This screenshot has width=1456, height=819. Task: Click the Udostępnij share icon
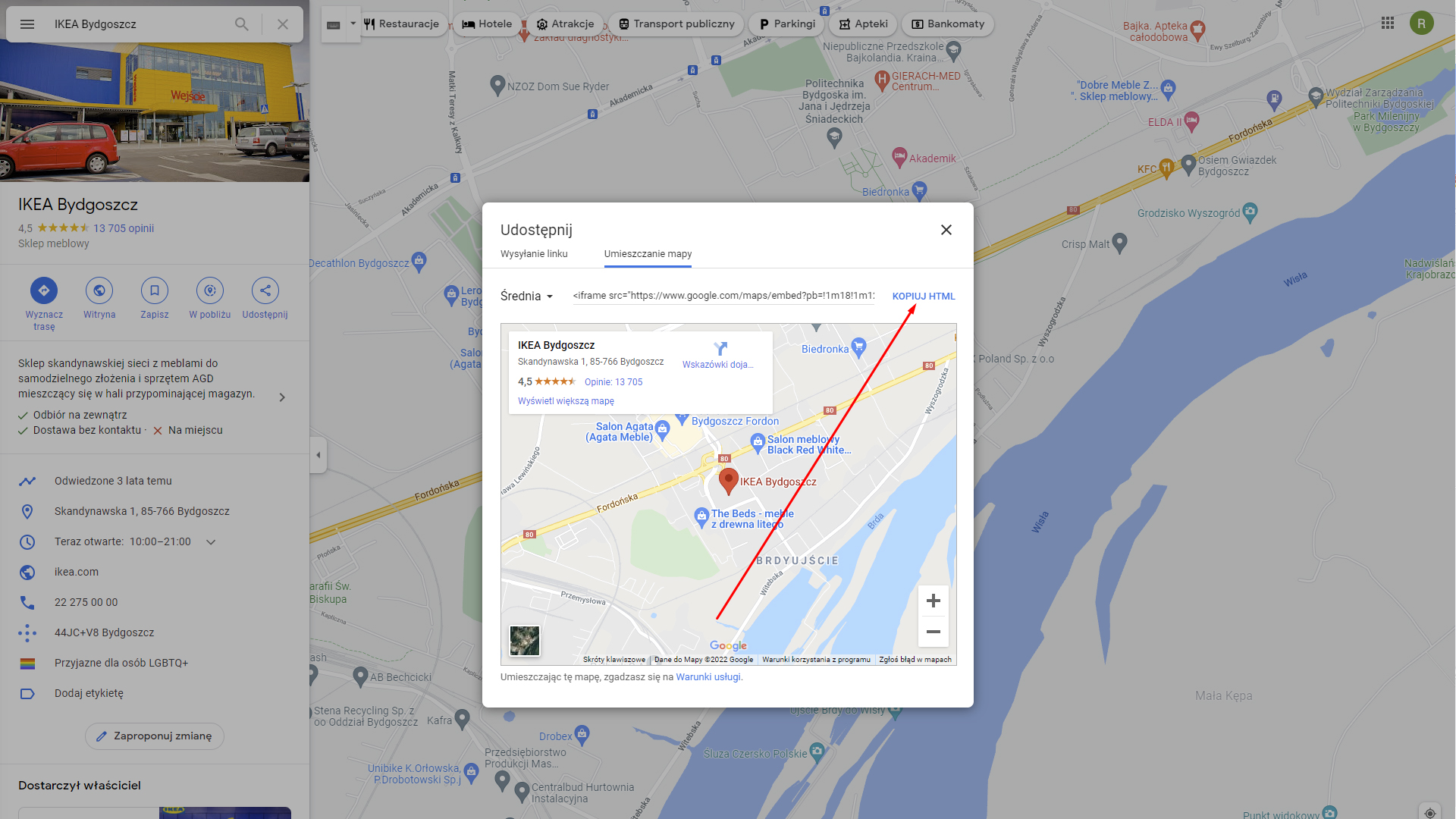click(265, 290)
